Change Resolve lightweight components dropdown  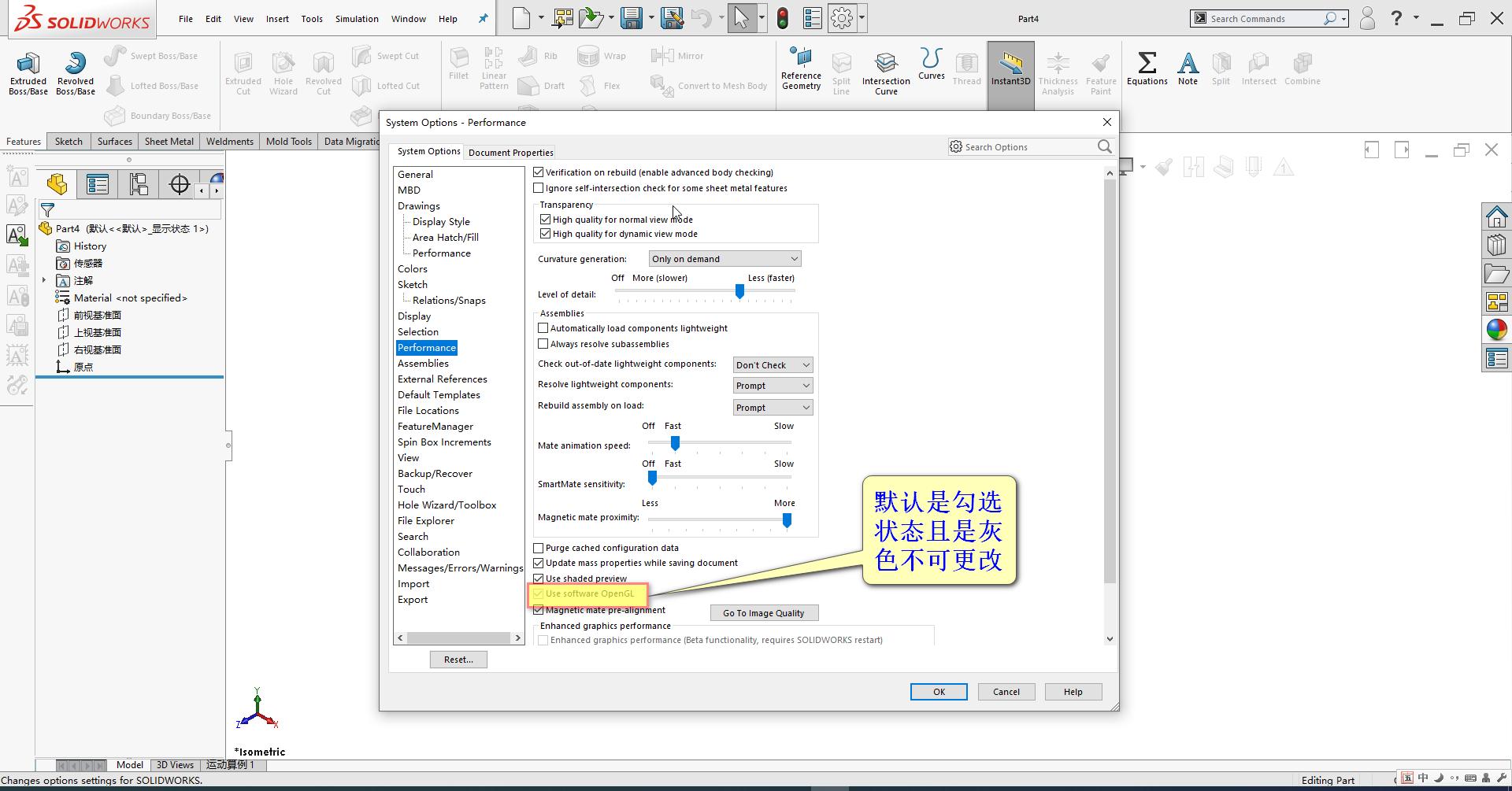772,385
